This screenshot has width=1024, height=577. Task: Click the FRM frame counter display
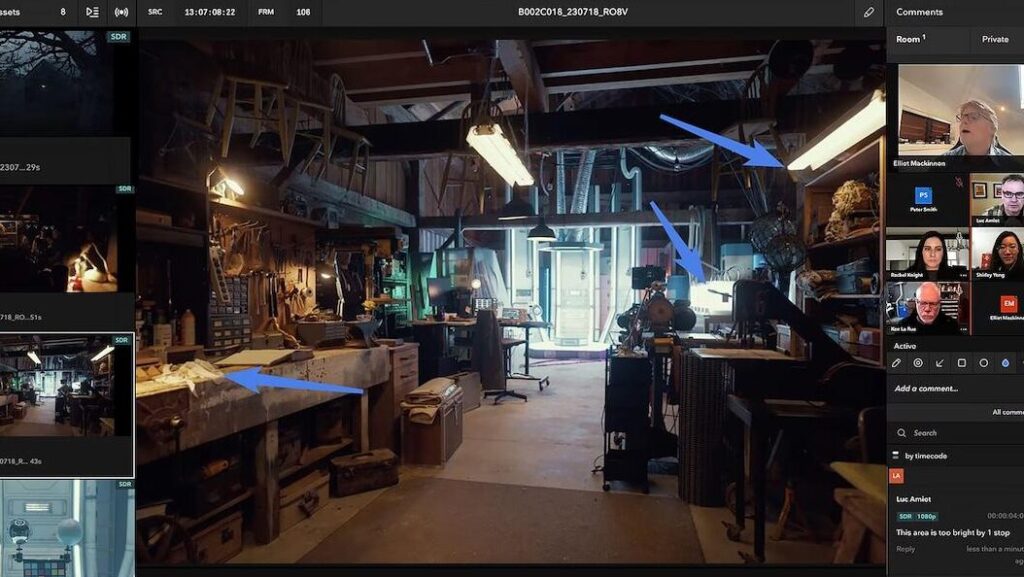[x=302, y=12]
